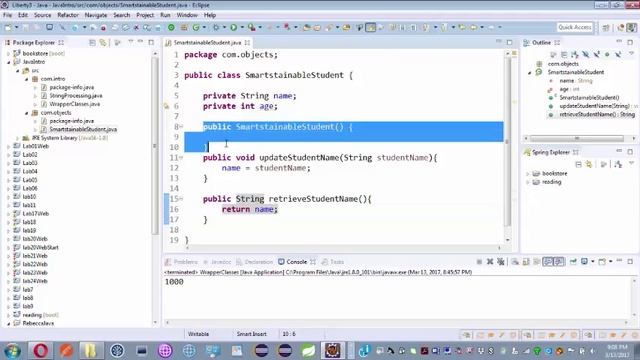Screen dimensions: 640x360
Task: Expand bookstore in Spring Explorer
Action: pos(527,173)
